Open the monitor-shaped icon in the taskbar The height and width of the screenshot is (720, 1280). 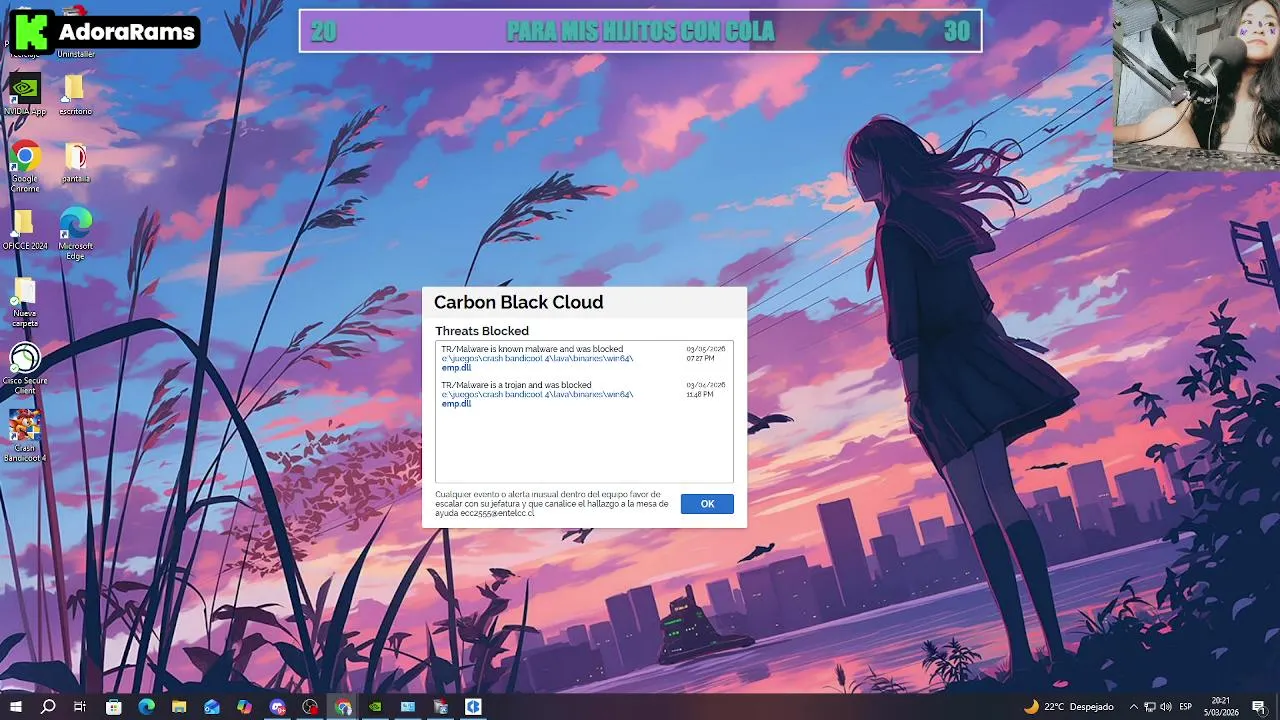click(408, 706)
